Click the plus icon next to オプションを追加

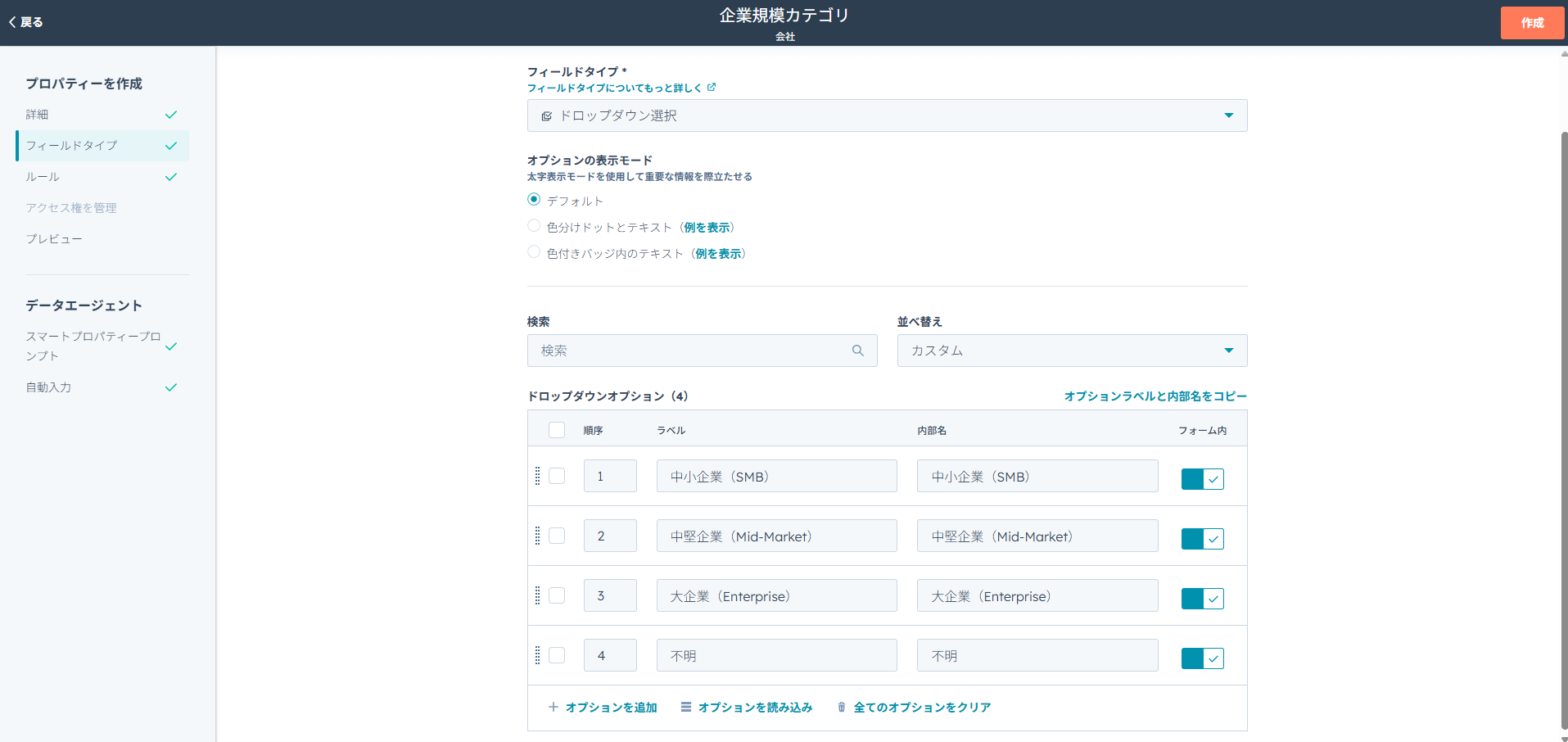(554, 707)
